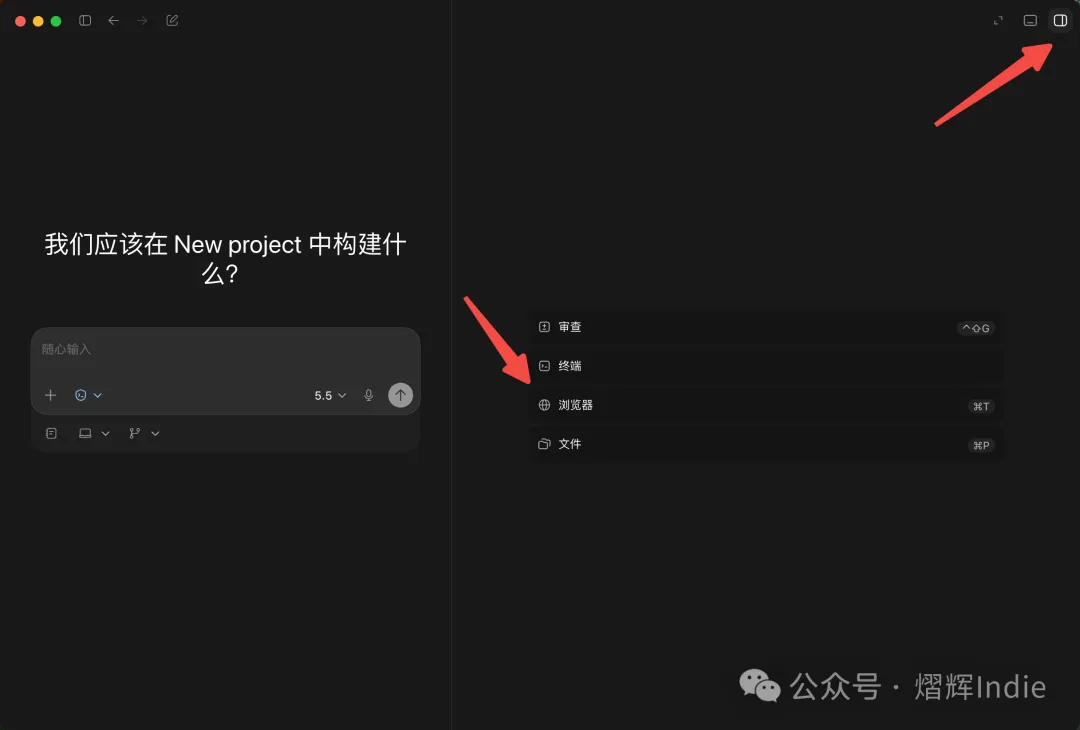
Task: Start a new thread with compose icon
Action: point(172,21)
